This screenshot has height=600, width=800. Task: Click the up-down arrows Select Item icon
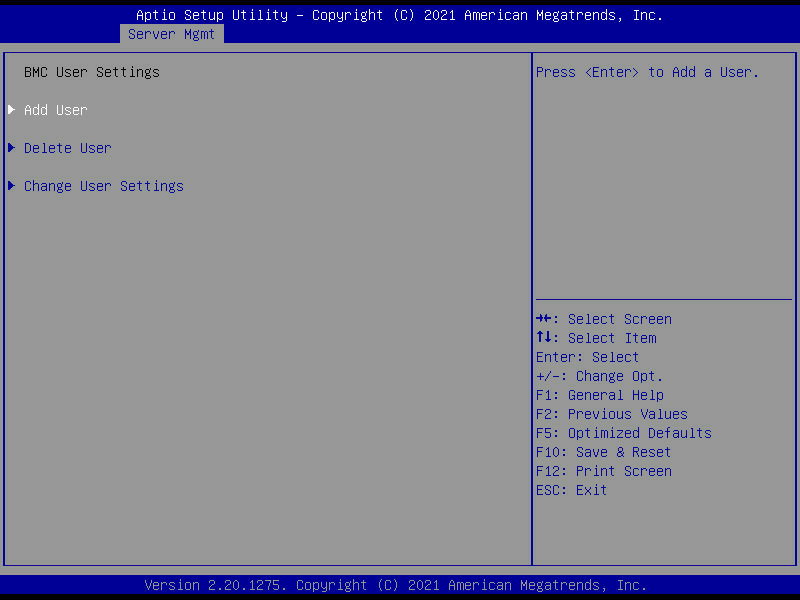click(x=544, y=338)
